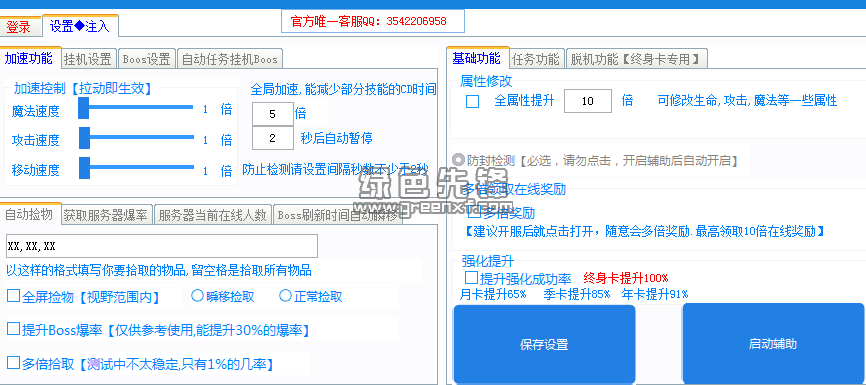Open the 加速功能 tab
Image resolution: width=866 pixels, height=385 pixels.
(x=29, y=57)
